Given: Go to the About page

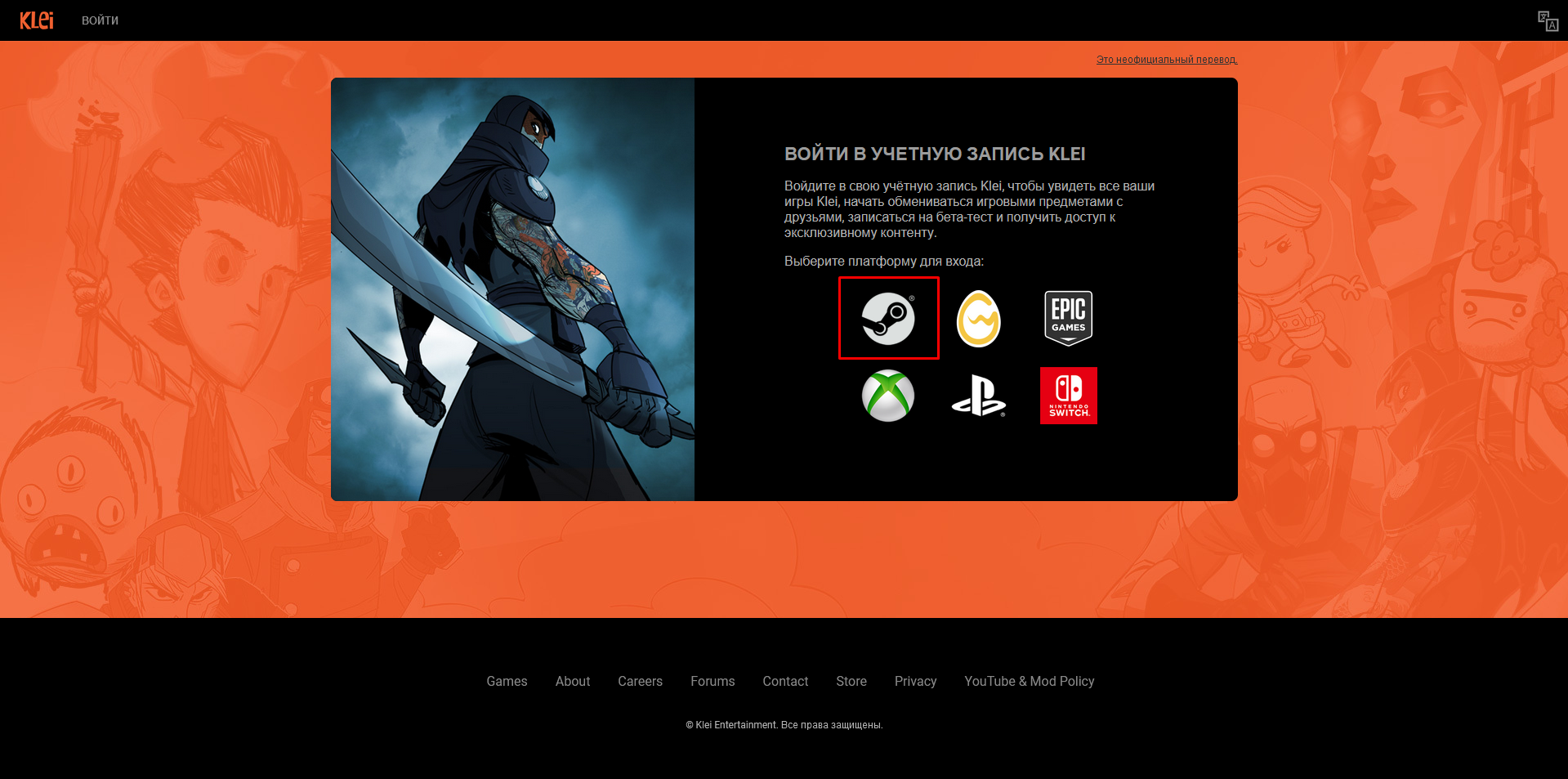Looking at the screenshot, I should pyautogui.click(x=573, y=681).
